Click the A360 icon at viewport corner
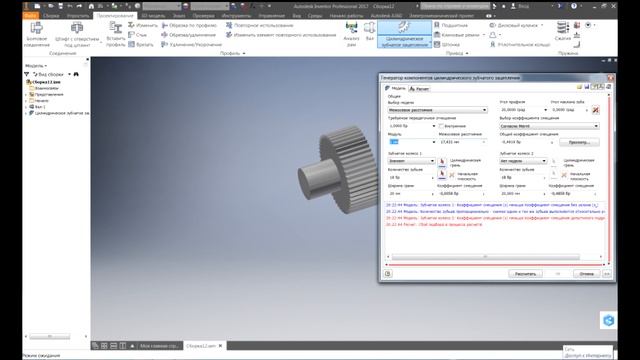Image resolution: width=640 pixels, height=360 pixels. [609, 320]
